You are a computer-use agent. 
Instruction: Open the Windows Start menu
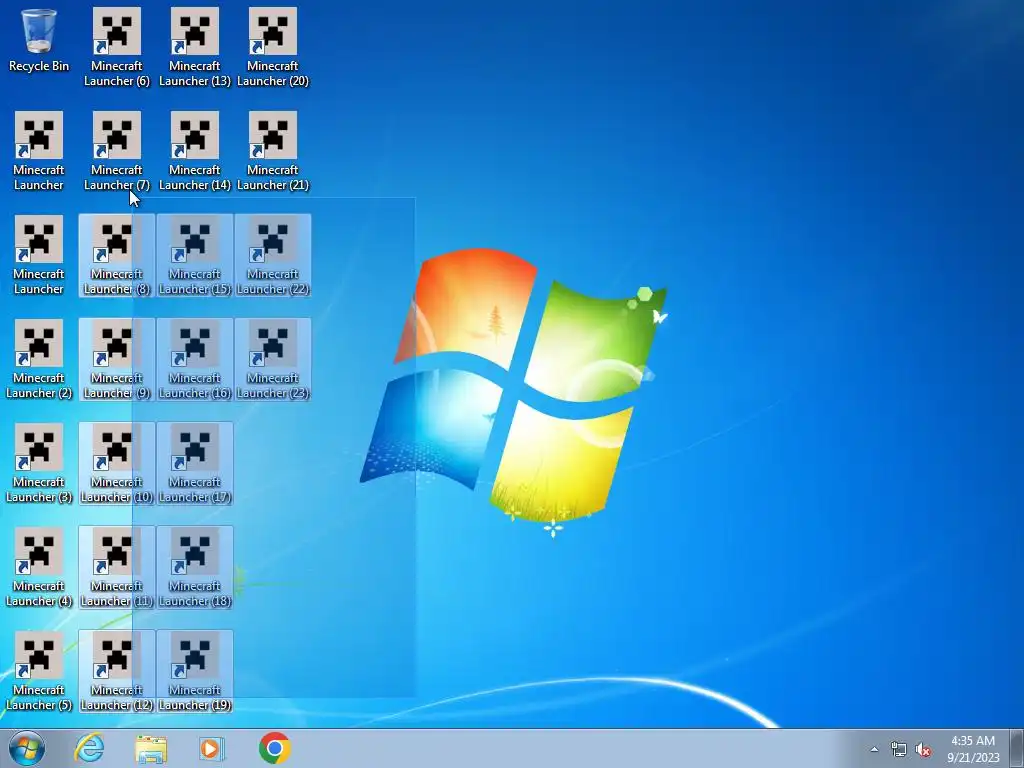point(27,748)
